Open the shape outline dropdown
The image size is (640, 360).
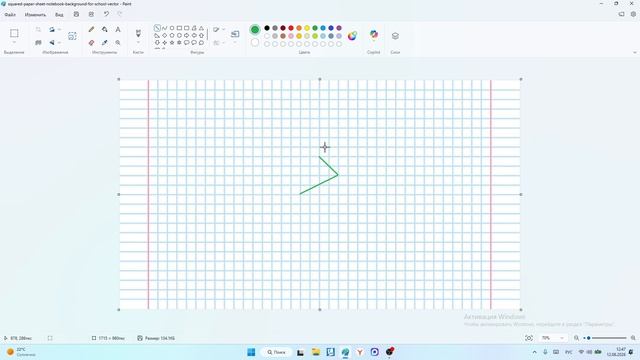click(x=219, y=29)
